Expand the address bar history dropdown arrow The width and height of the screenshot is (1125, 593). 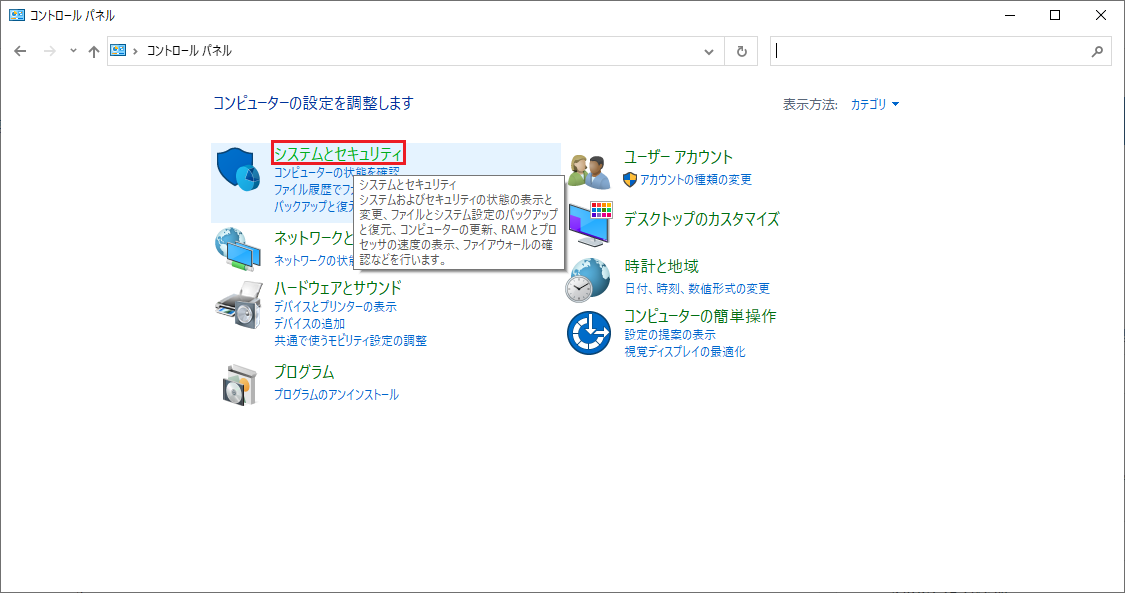point(709,51)
